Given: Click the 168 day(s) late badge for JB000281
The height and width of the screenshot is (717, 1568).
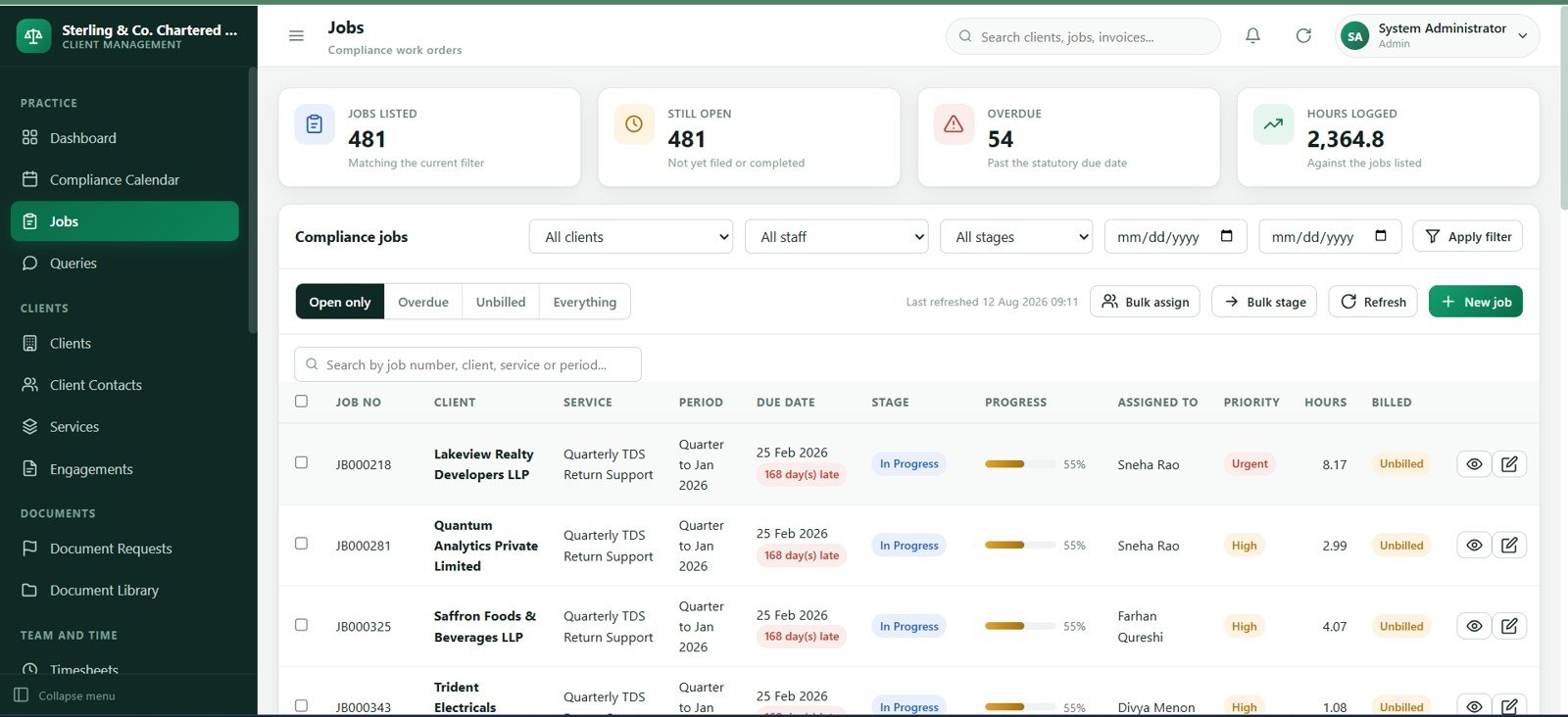Looking at the screenshot, I should [802, 555].
